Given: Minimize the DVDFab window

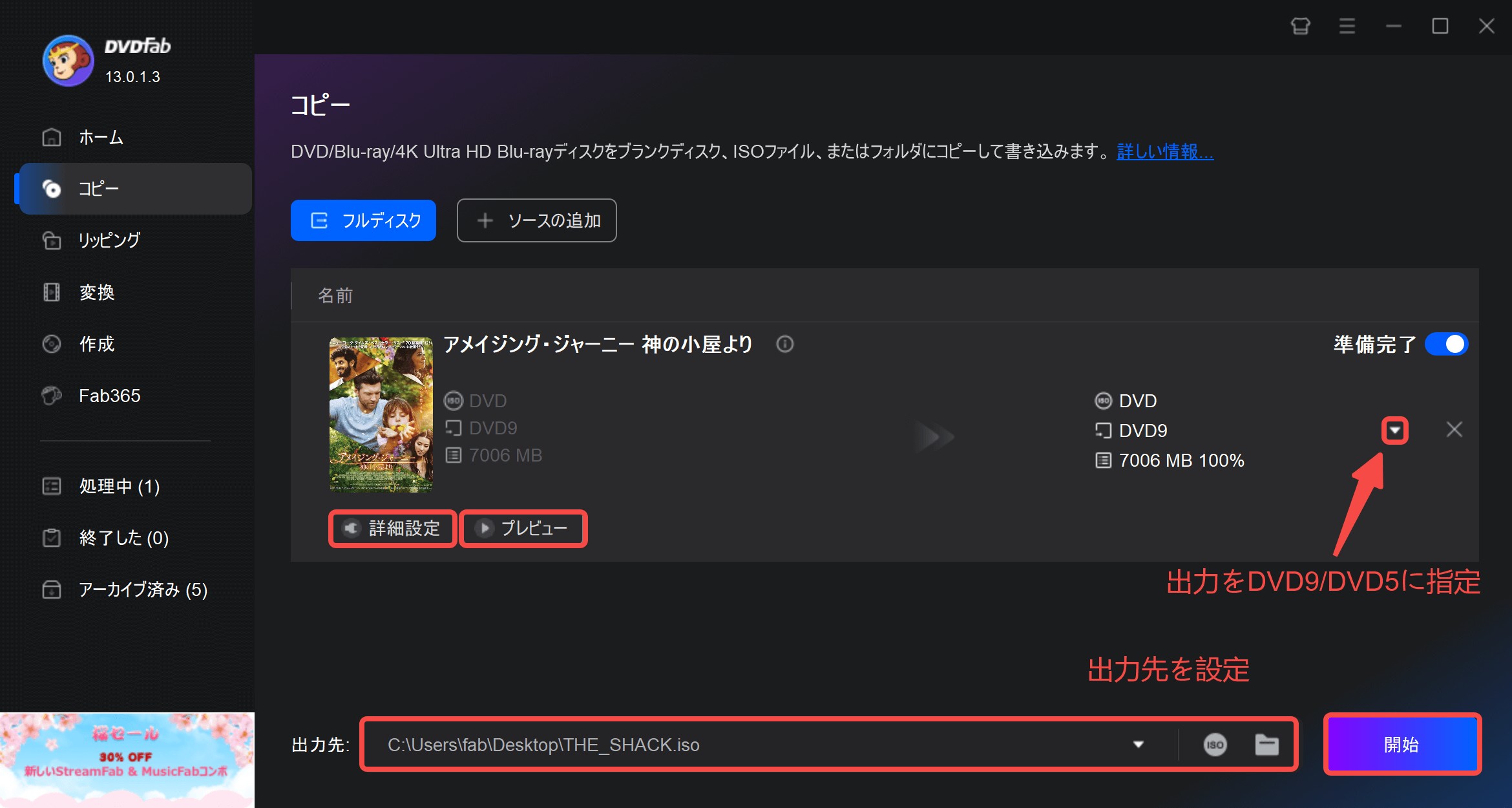Looking at the screenshot, I should pos(1394,27).
